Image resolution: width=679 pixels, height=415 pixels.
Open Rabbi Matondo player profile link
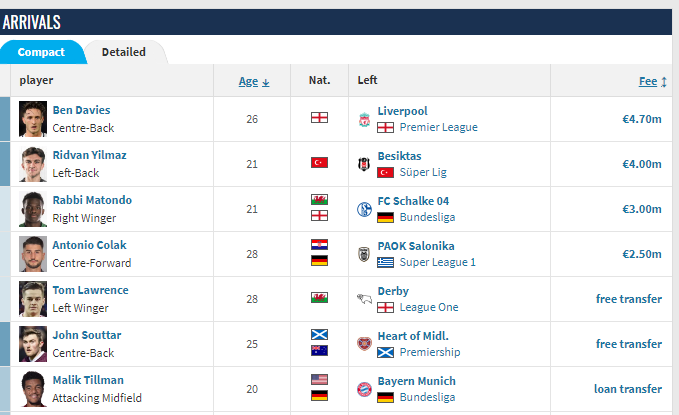(x=92, y=200)
